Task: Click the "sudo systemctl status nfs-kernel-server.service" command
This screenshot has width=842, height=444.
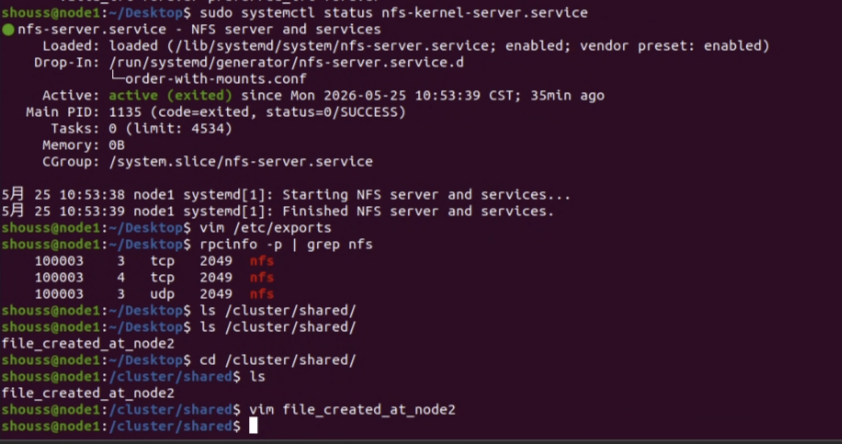Action: (394, 13)
